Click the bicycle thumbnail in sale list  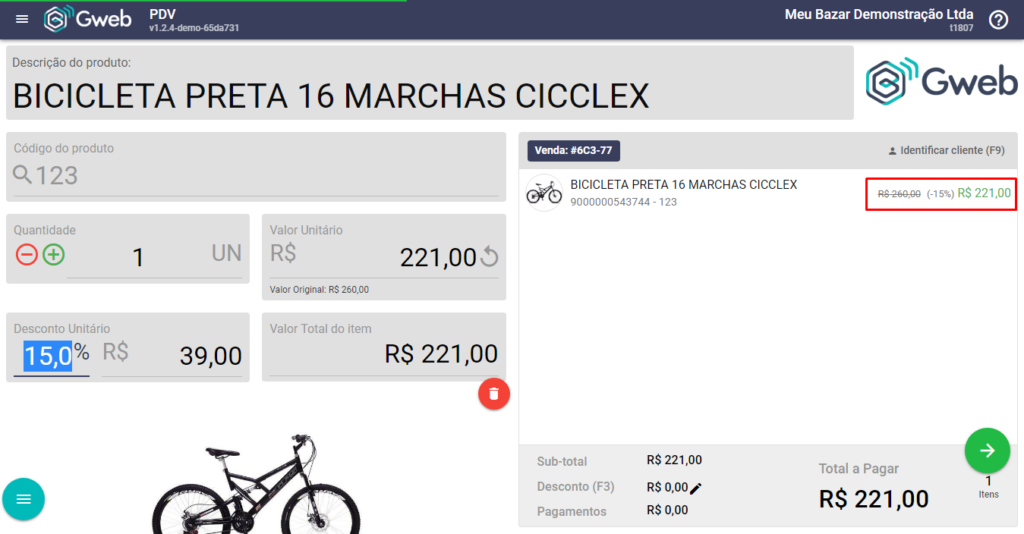(544, 193)
